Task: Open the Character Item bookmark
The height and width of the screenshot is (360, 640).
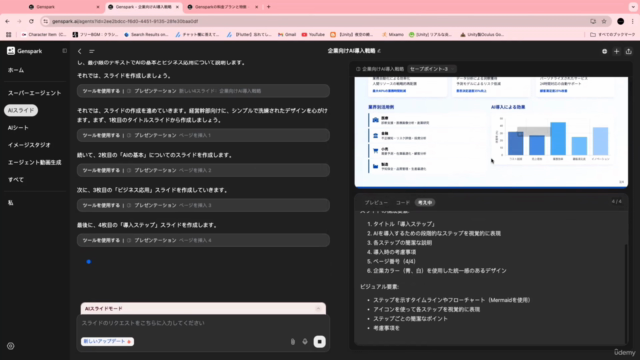Action: [44, 35]
